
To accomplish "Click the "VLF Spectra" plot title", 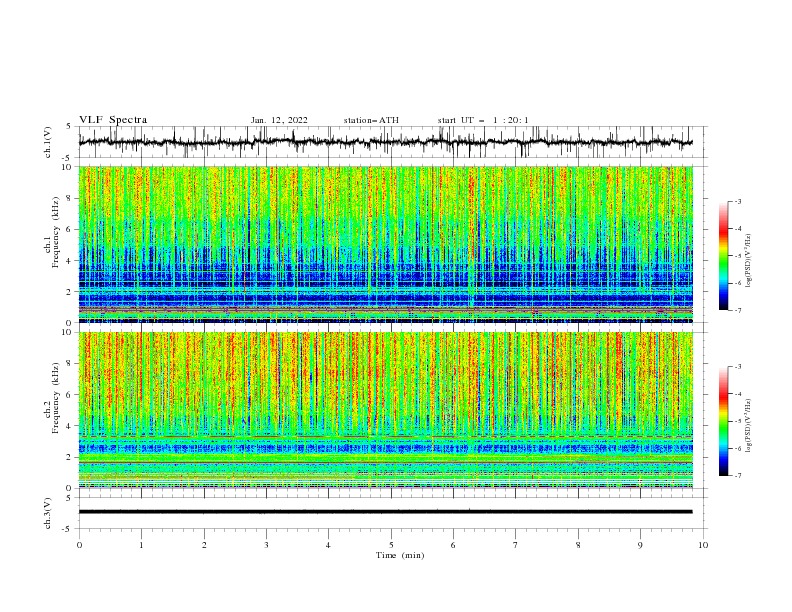I will click(x=113, y=120).
